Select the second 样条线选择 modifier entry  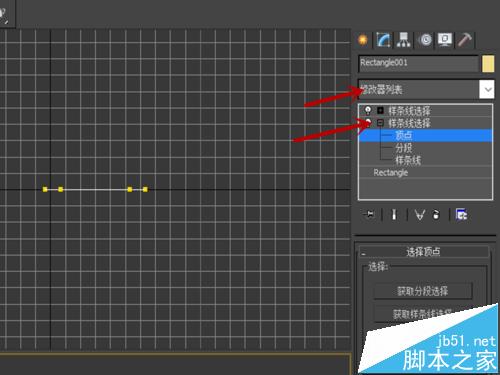click(x=409, y=123)
